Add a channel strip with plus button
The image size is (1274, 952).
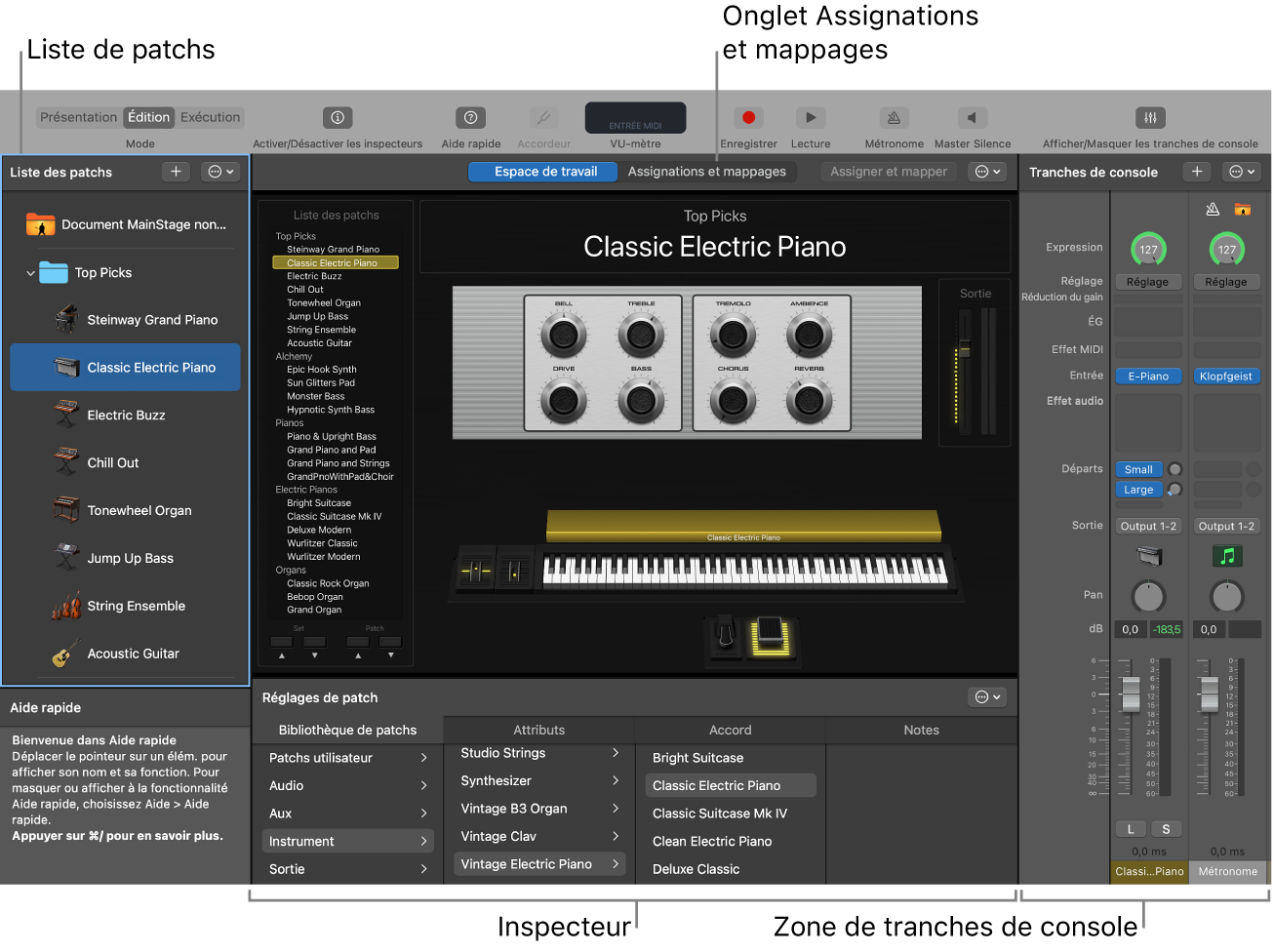tap(1197, 172)
